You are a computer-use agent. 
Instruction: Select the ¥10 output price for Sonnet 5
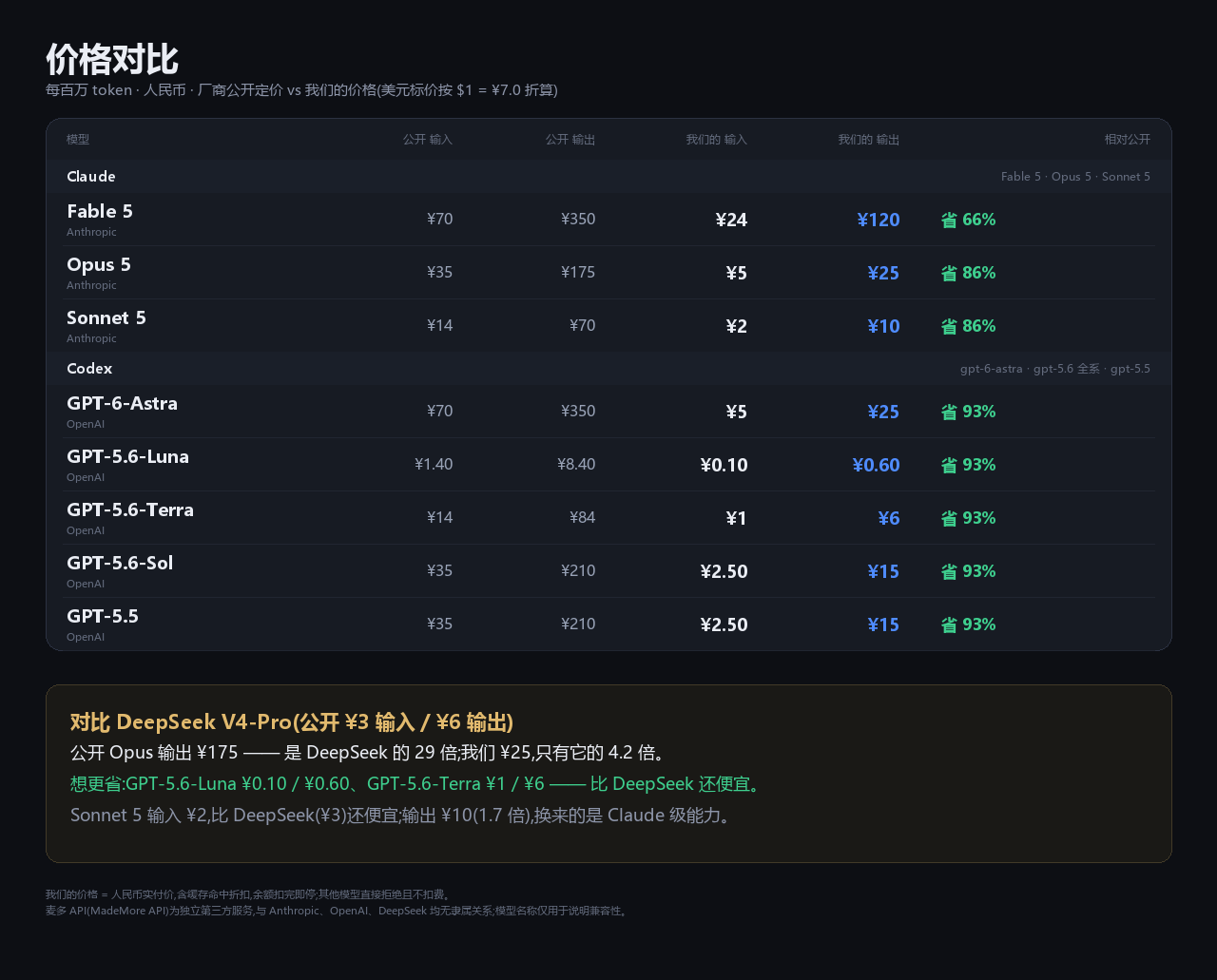click(x=883, y=327)
